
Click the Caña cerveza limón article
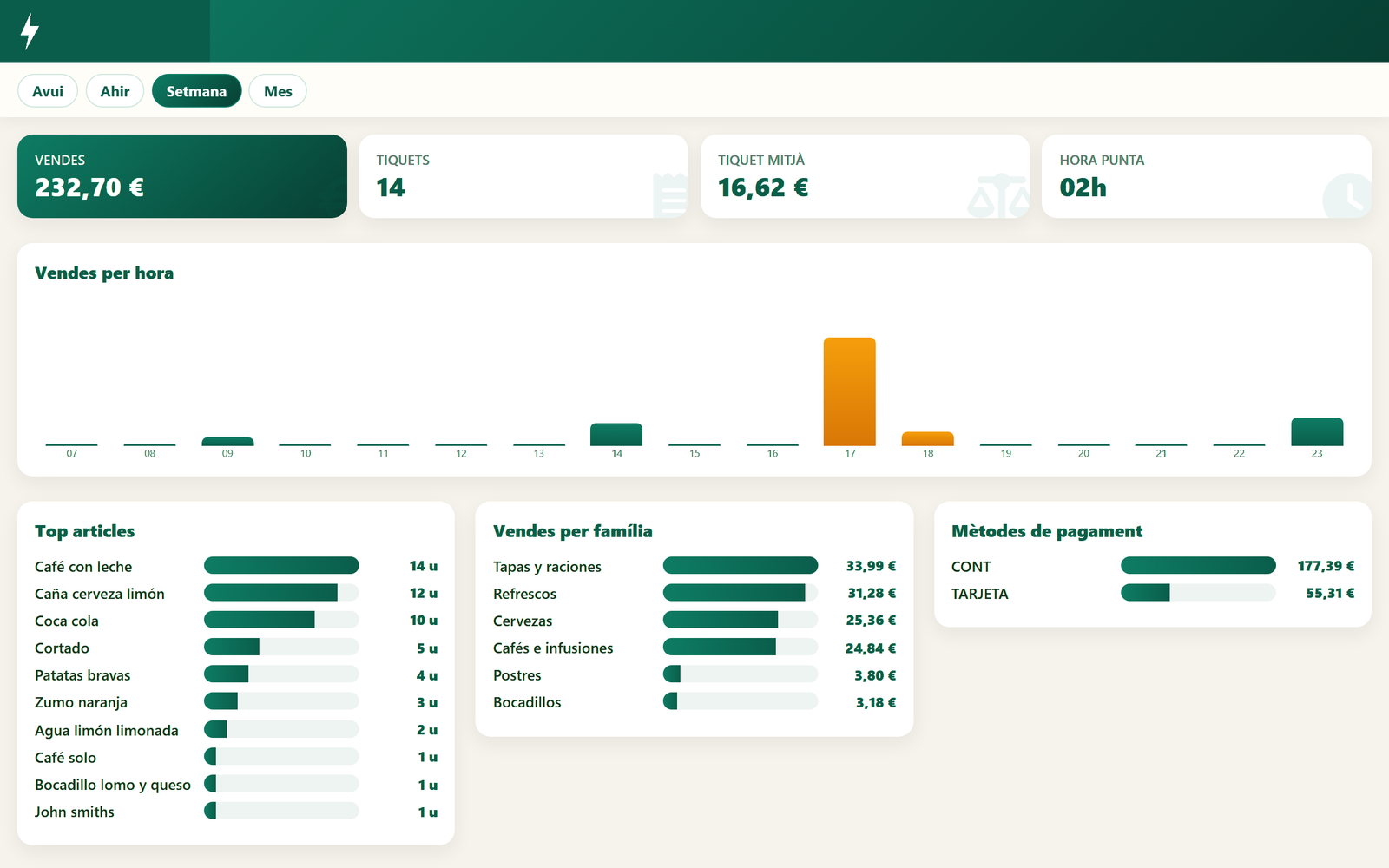pyautogui.click(x=100, y=594)
